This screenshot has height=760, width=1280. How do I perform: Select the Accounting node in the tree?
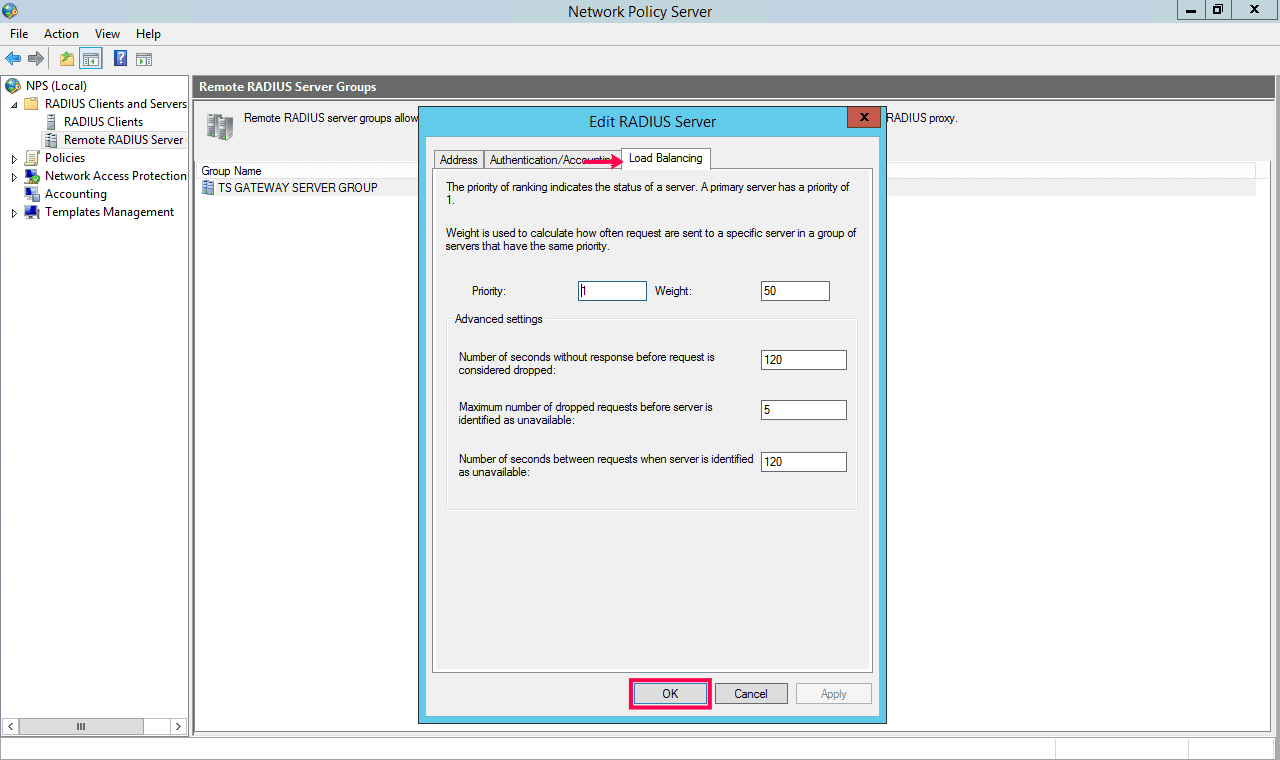75,194
